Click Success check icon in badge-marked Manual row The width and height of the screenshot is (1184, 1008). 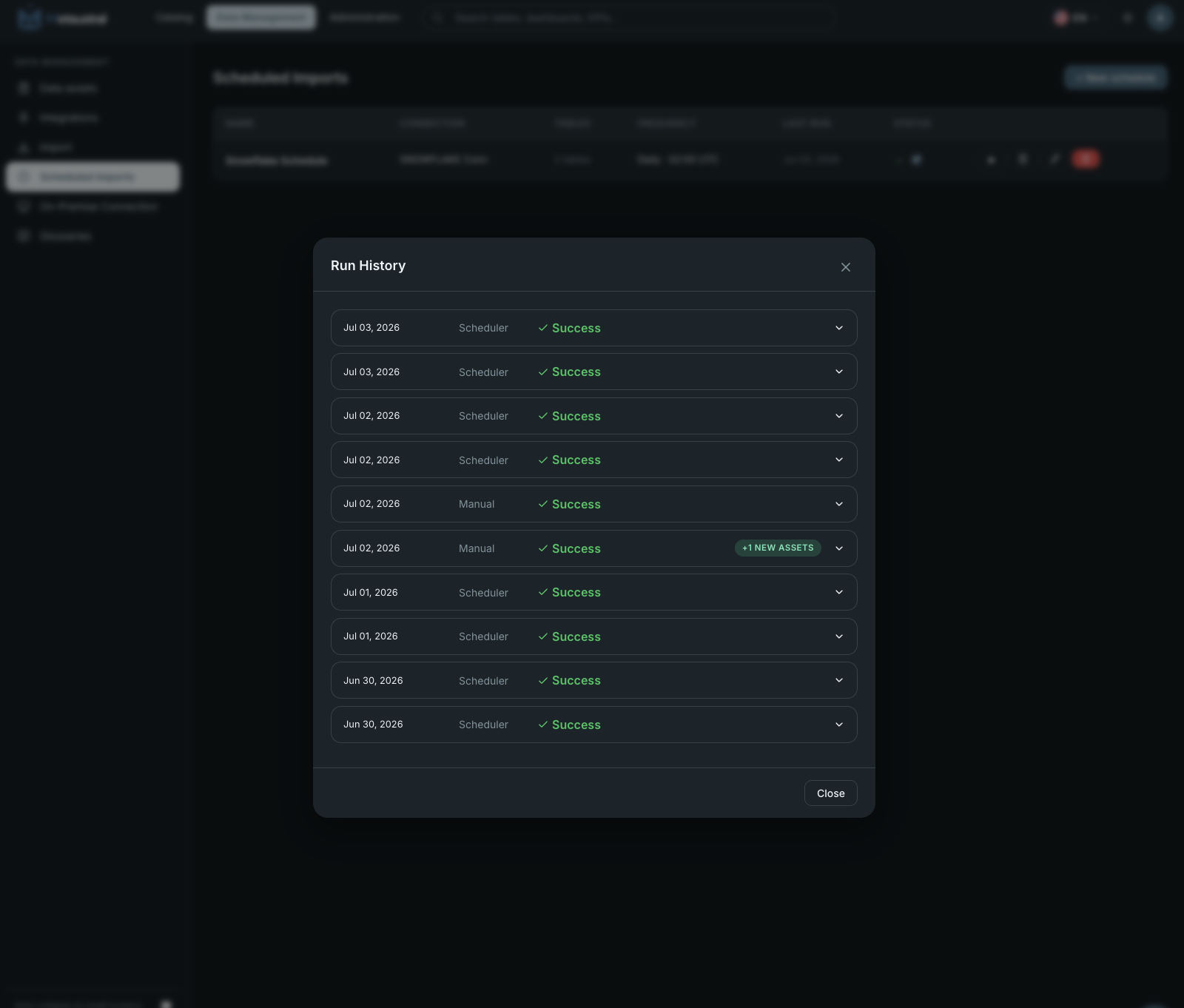543,548
